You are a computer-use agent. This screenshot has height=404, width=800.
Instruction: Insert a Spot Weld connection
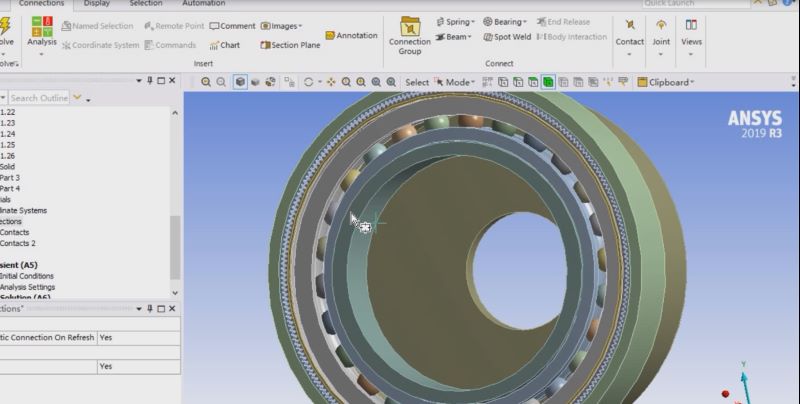(507, 37)
